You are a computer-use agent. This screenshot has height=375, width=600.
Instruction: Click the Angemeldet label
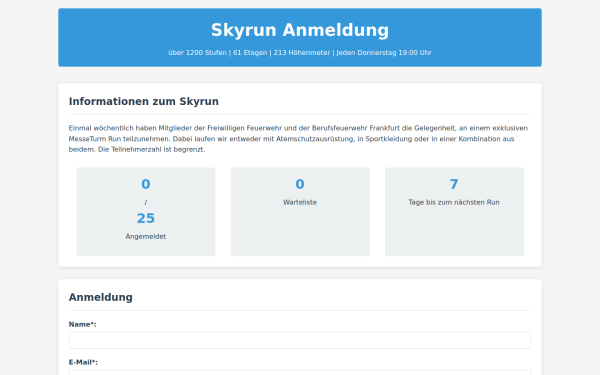click(x=146, y=236)
